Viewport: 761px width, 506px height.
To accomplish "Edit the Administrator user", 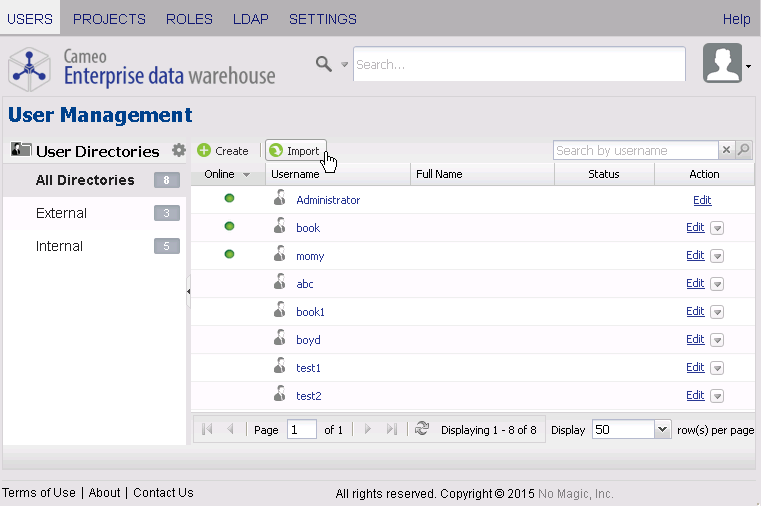I will 702,200.
